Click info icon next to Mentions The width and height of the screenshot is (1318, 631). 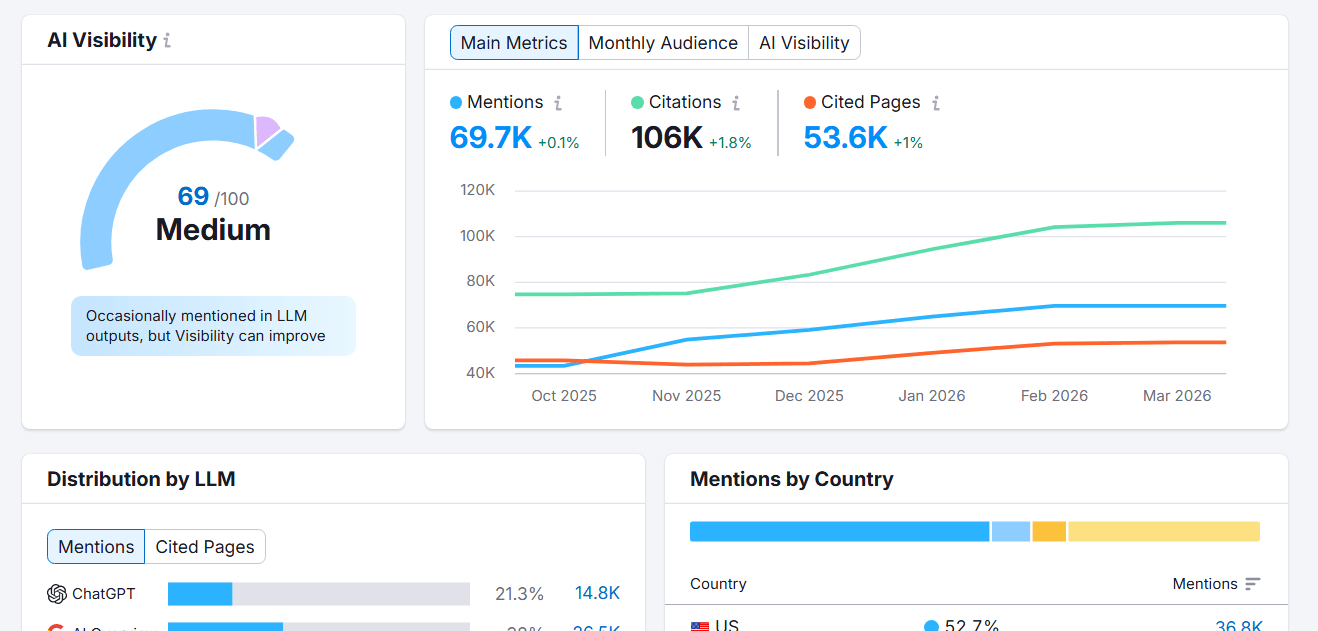558,103
